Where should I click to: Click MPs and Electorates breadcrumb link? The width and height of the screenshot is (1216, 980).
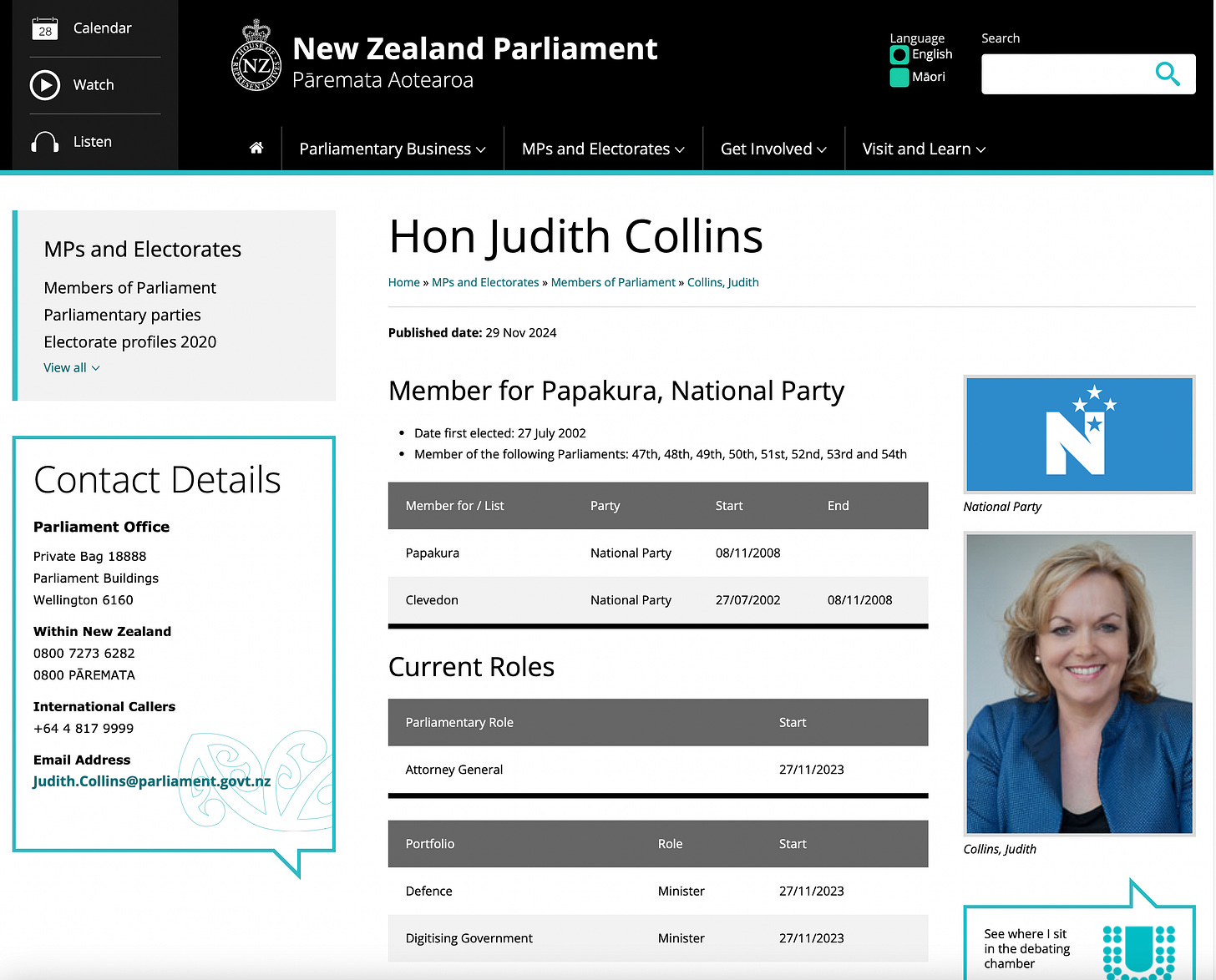pos(485,282)
